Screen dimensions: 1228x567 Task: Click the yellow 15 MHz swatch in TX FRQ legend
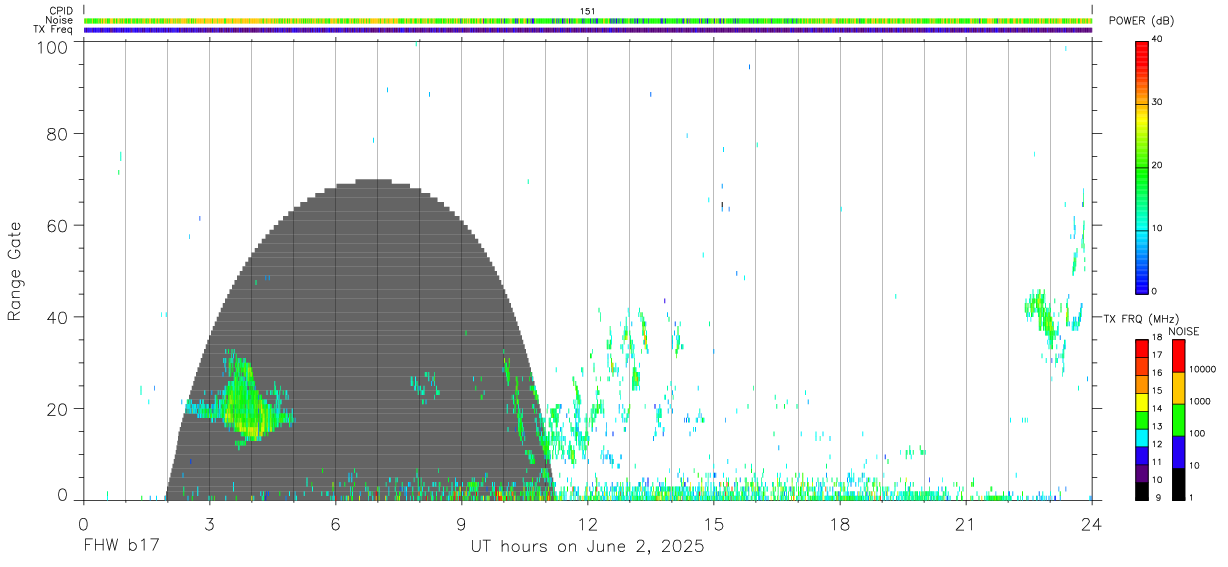click(x=1142, y=400)
